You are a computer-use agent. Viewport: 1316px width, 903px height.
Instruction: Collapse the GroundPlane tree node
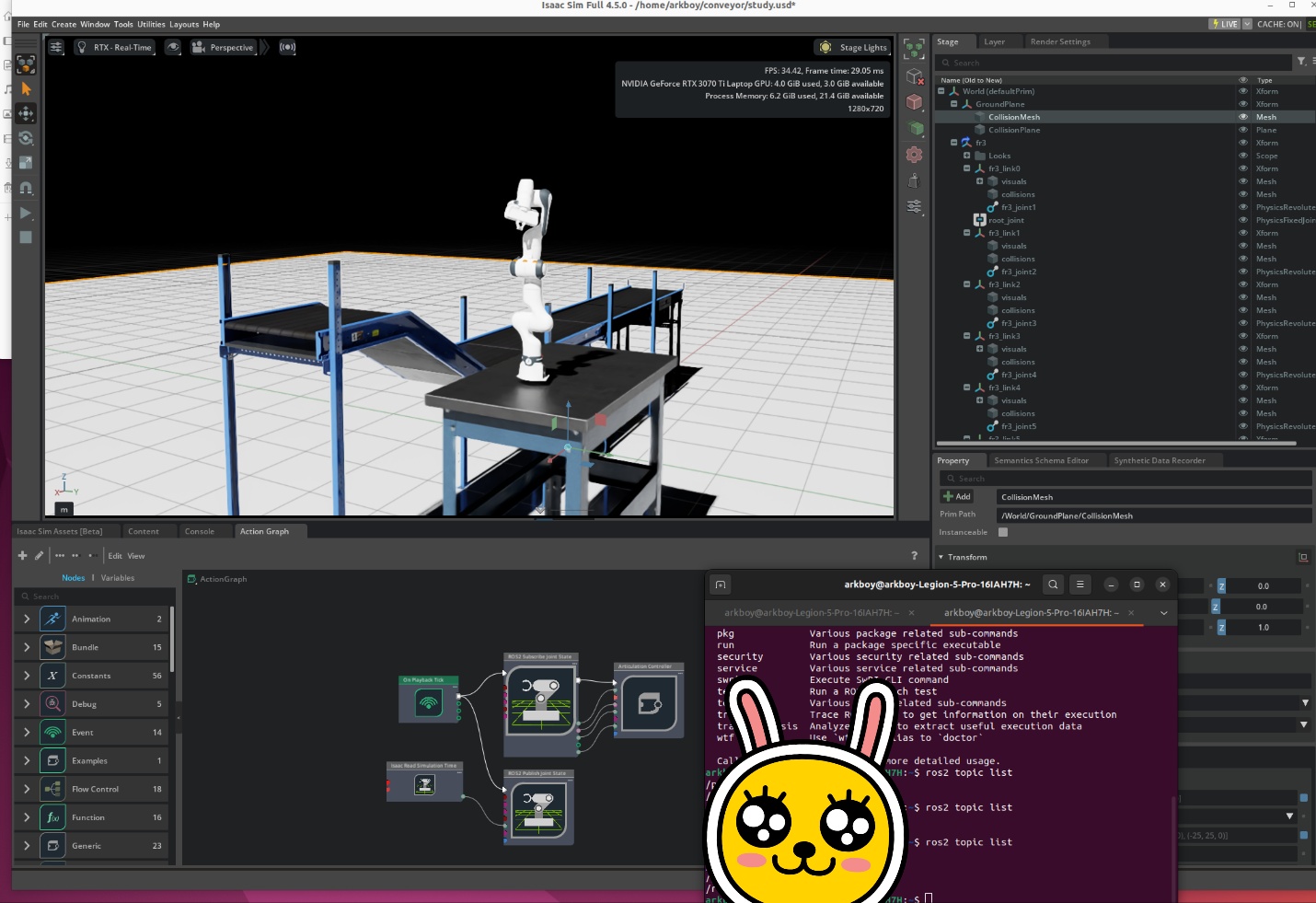pyautogui.click(x=954, y=104)
